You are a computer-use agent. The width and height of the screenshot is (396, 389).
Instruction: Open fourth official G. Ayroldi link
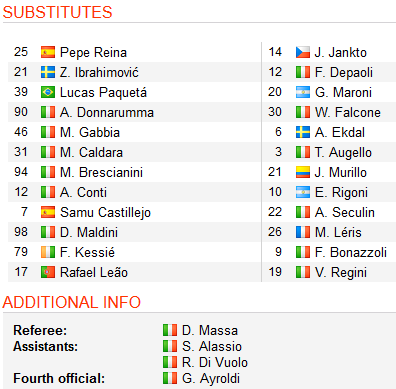click(x=211, y=378)
